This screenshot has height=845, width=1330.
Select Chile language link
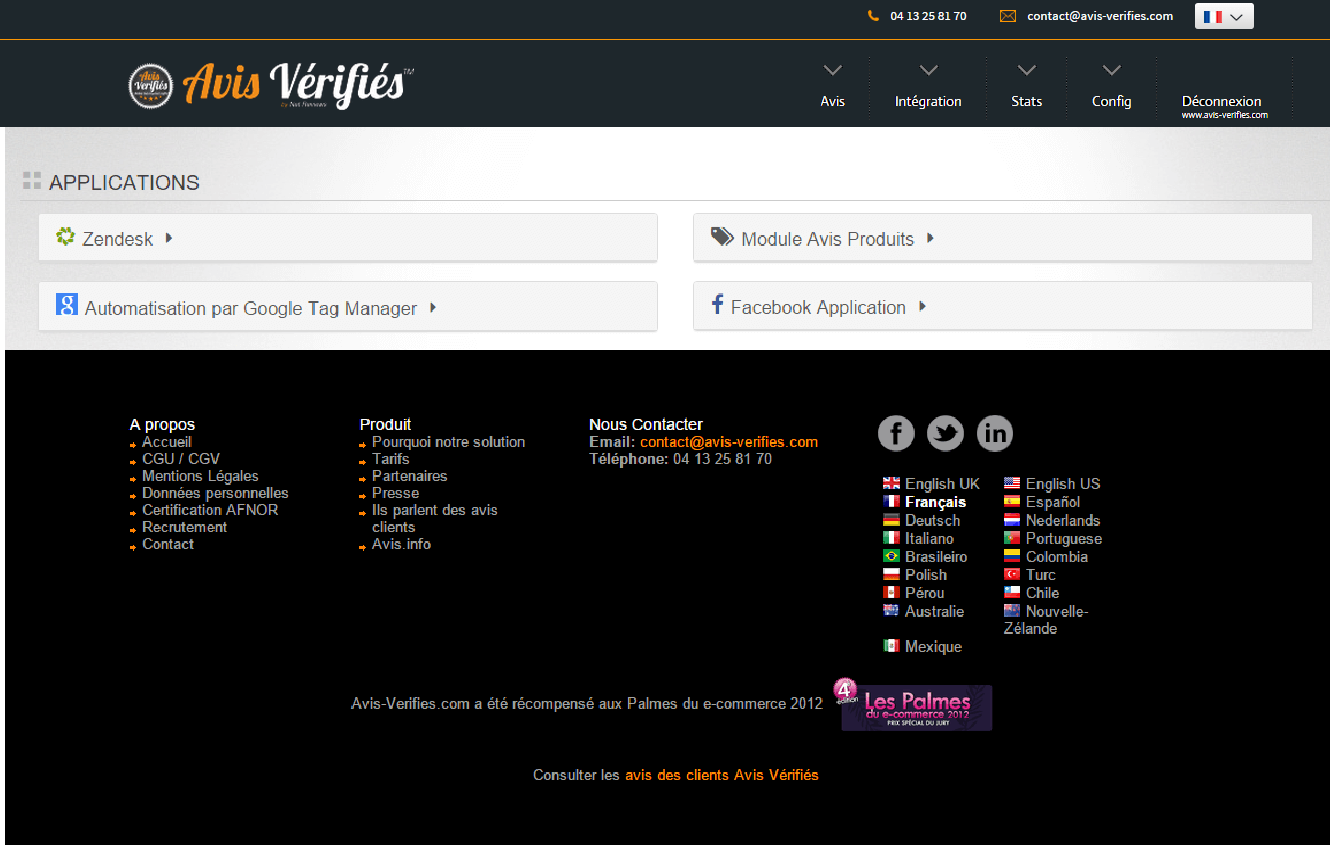[1042, 592]
